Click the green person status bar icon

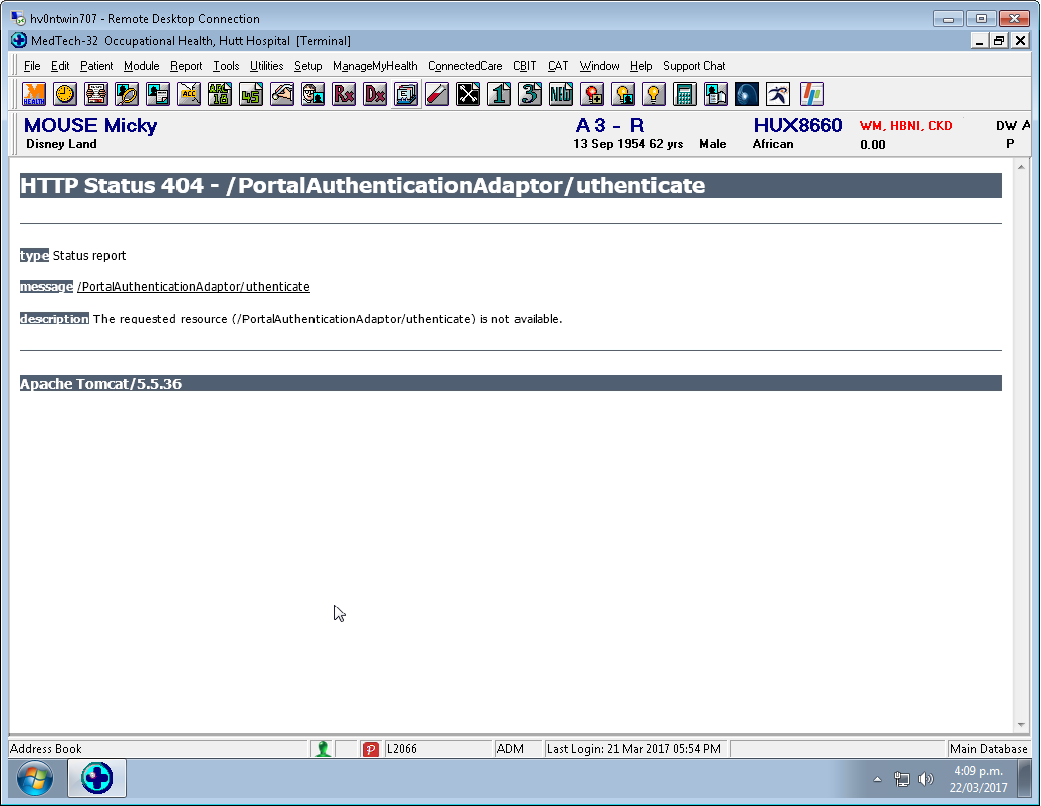[x=323, y=749]
